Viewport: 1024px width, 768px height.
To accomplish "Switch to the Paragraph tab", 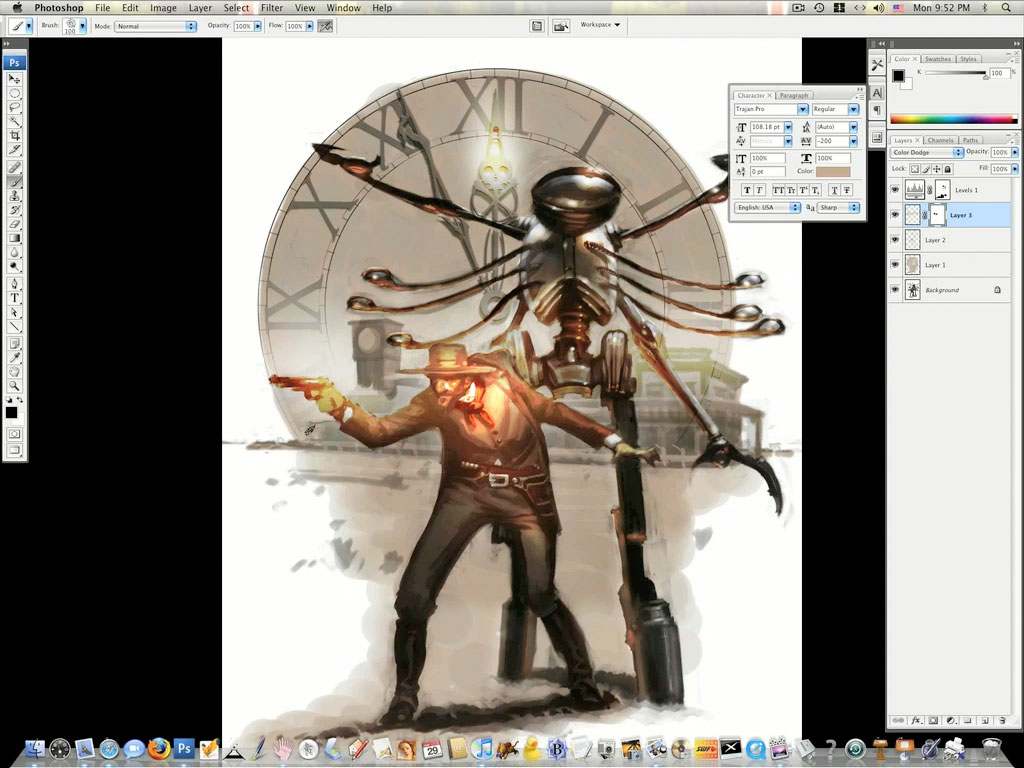I will pos(794,96).
